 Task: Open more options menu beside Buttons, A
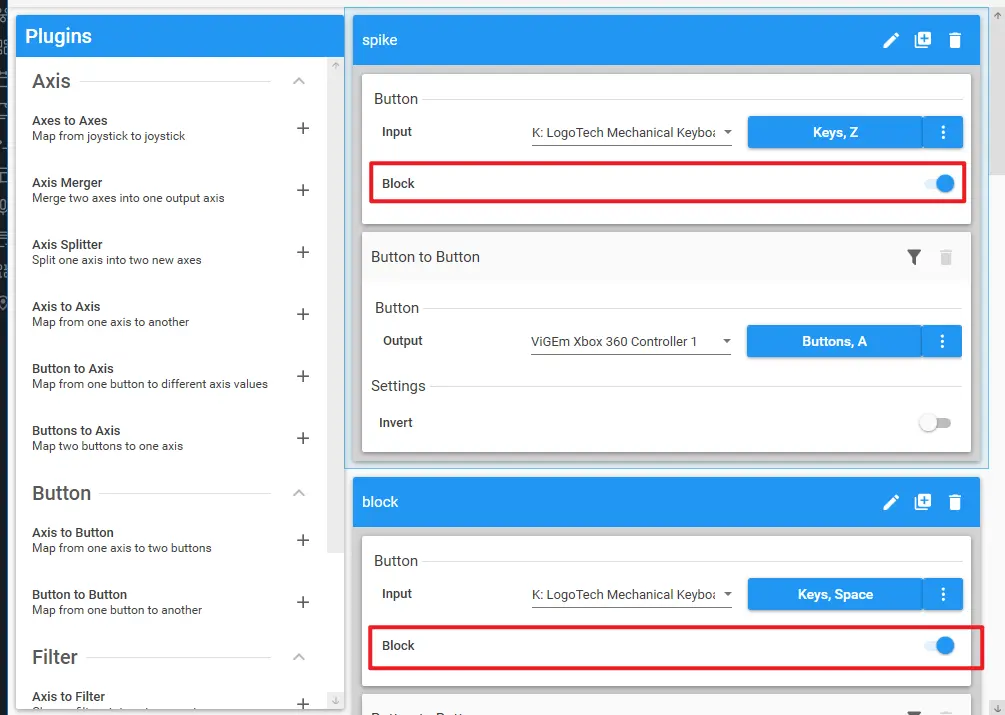(942, 341)
